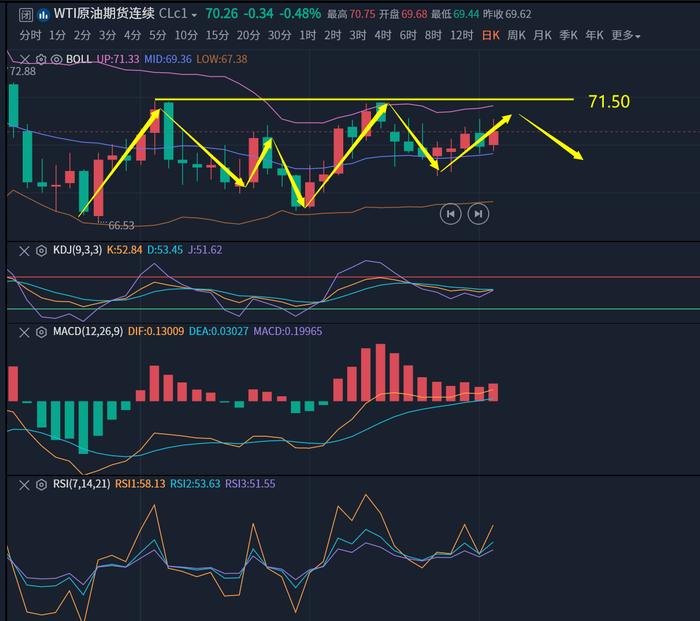Jump to next bar with the skip-forward button

click(478, 213)
